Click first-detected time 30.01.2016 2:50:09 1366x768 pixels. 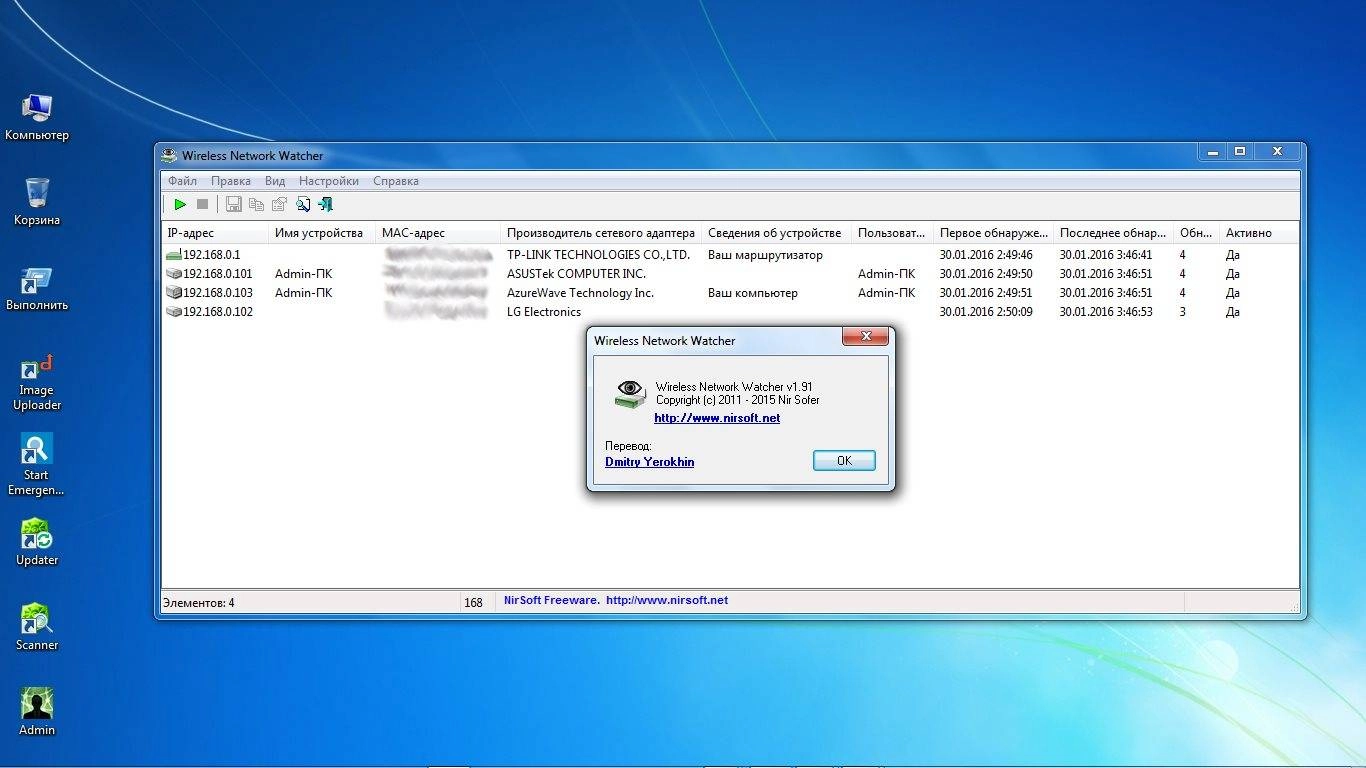pyautogui.click(x=986, y=312)
